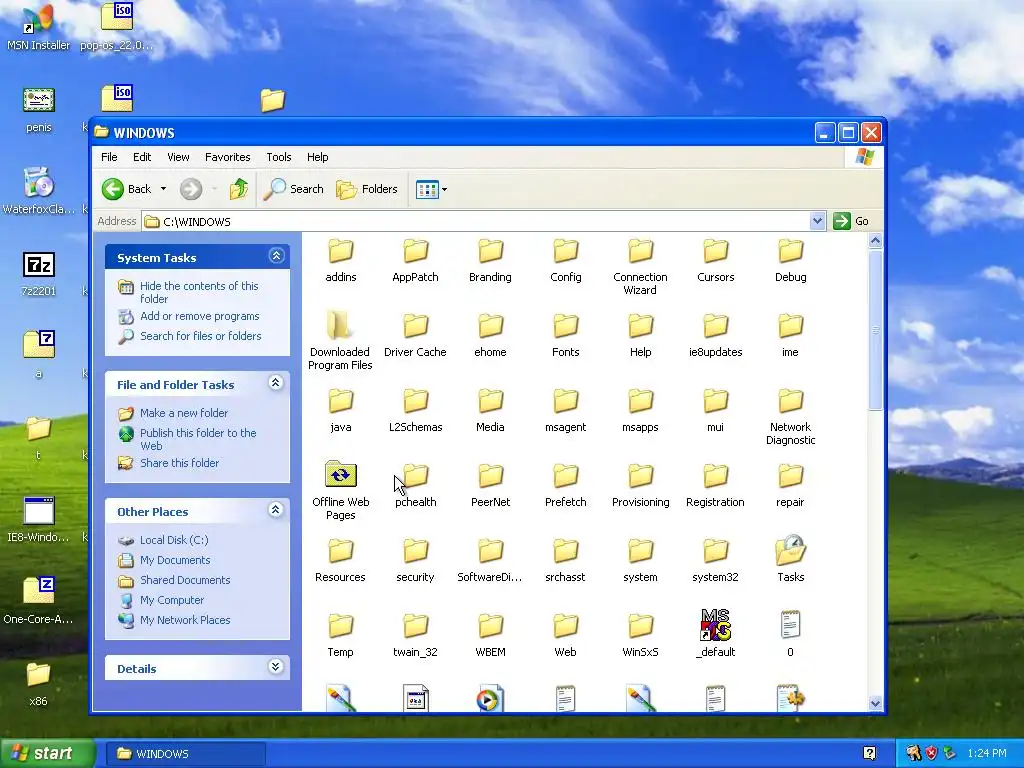1024x768 pixels.
Task: Select the WinSxS folder
Action: tap(640, 635)
